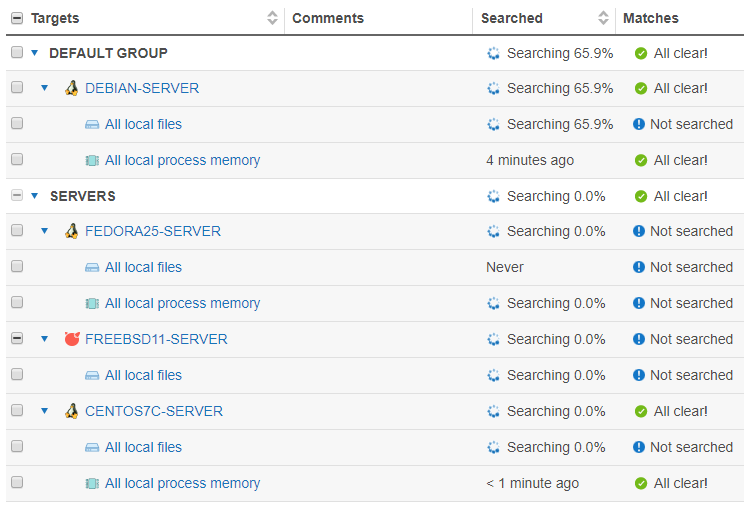Viewport: 744px width, 508px height.
Task: Click the Linux penguin icon beside DEBIAN-SERVER
Action: 71,88
